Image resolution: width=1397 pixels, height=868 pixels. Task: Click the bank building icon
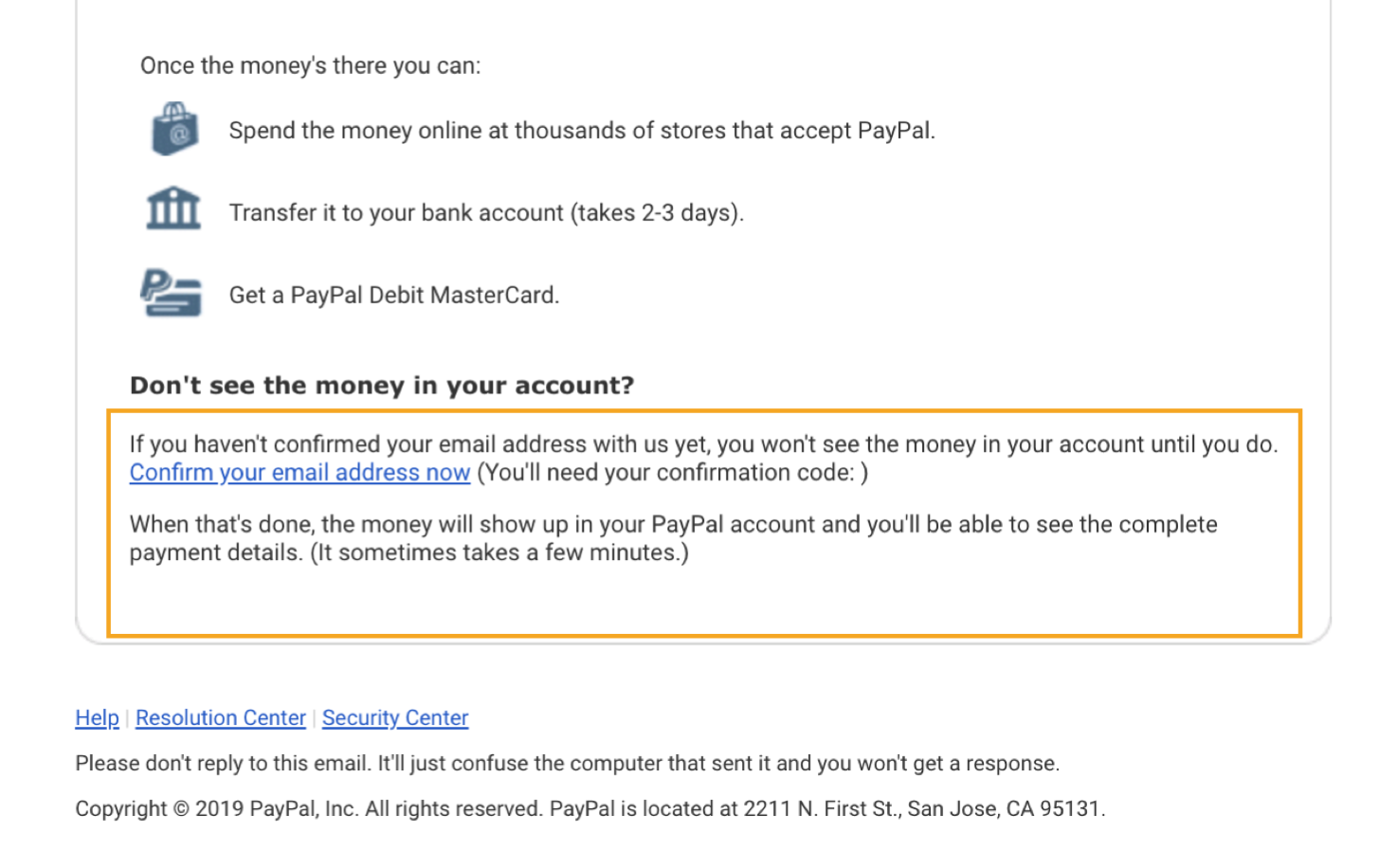(x=173, y=208)
